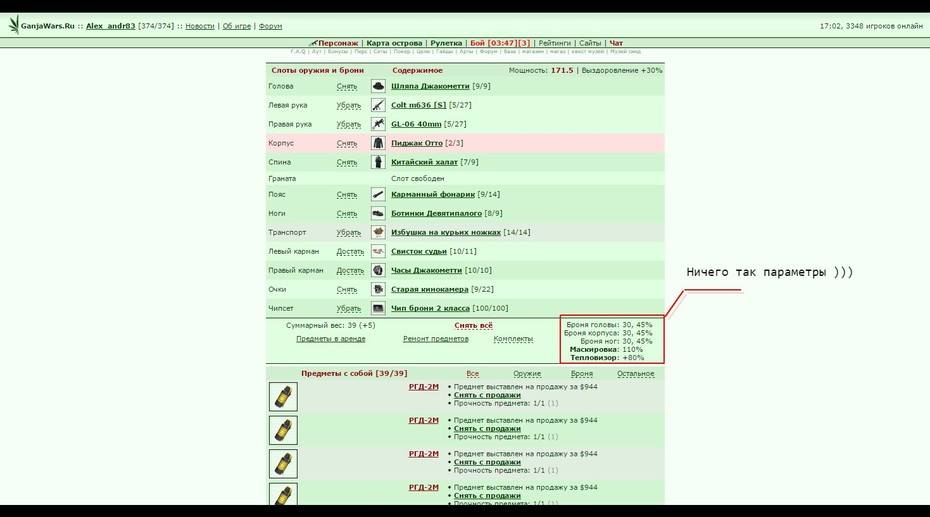Image resolution: width=930 pixels, height=517 pixels.
Task: Open the header Форум link
Action: pyautogui.click(x=270, y=26)
